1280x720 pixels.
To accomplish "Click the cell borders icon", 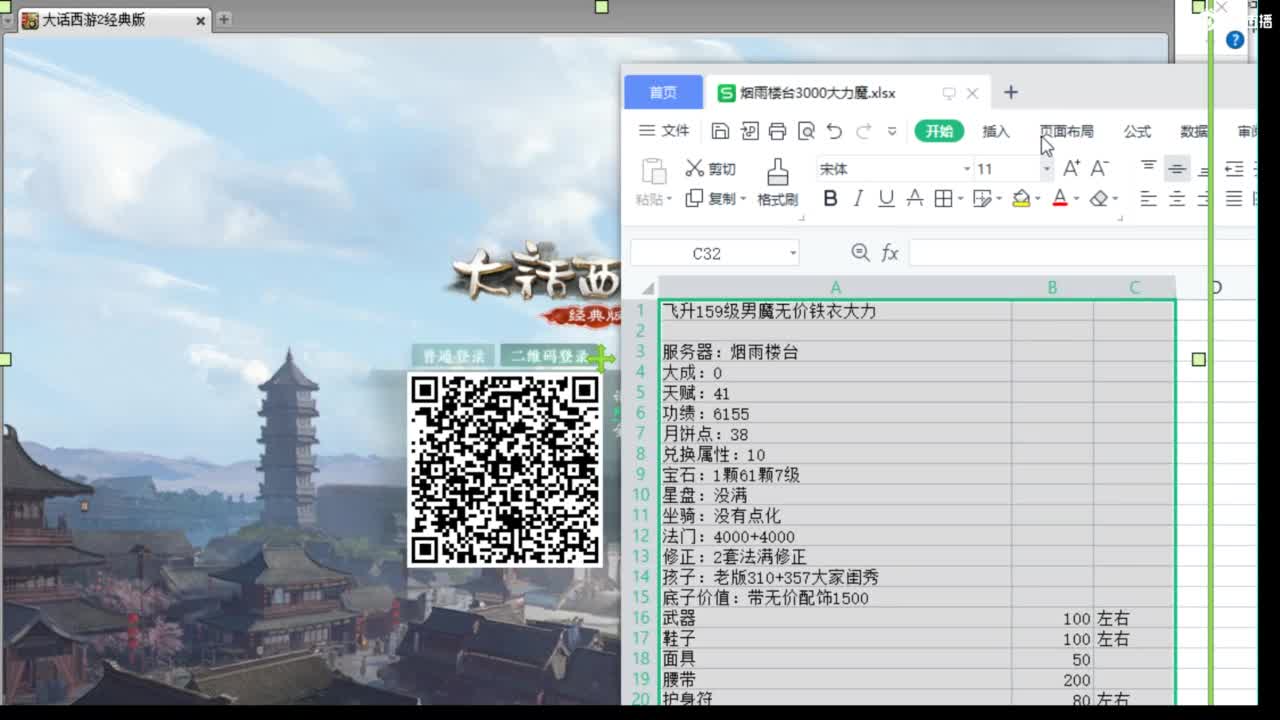I will [942, 199].
